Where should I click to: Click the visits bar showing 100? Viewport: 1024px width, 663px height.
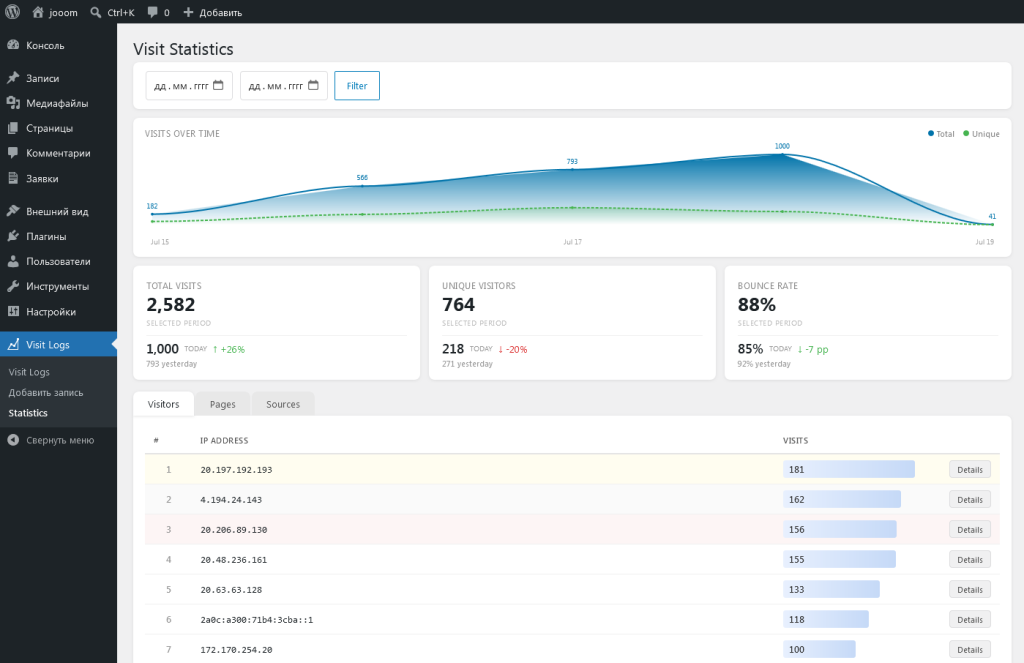pos(819,650)
